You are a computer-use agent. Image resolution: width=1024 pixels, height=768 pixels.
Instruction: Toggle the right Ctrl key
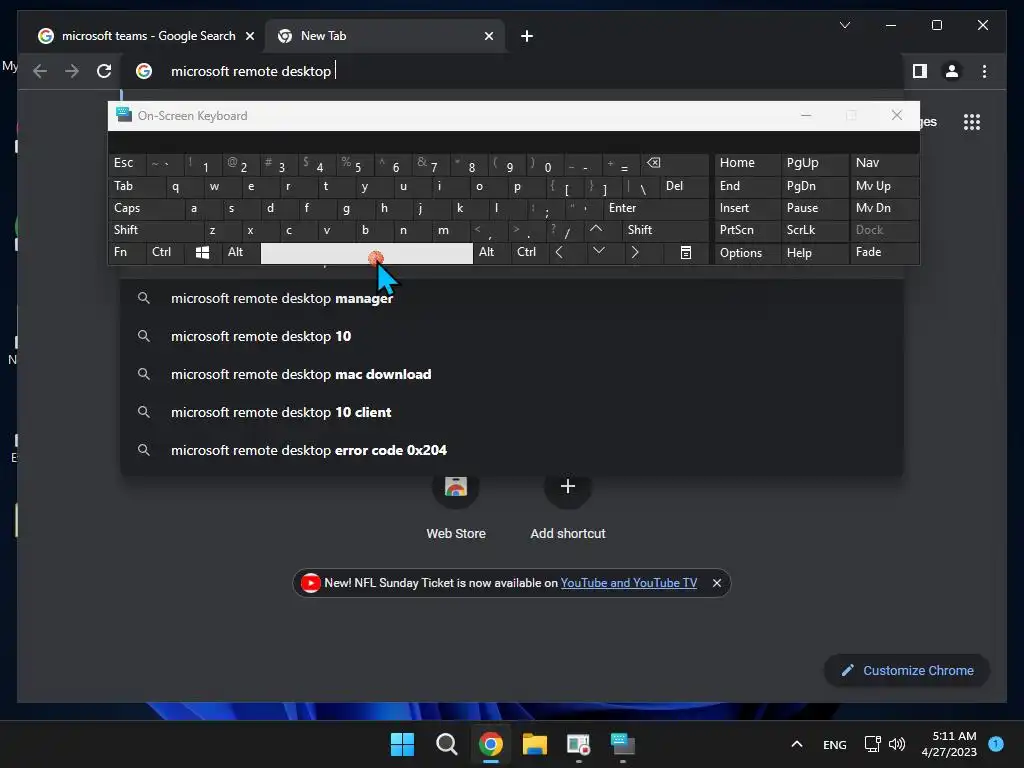530,253
